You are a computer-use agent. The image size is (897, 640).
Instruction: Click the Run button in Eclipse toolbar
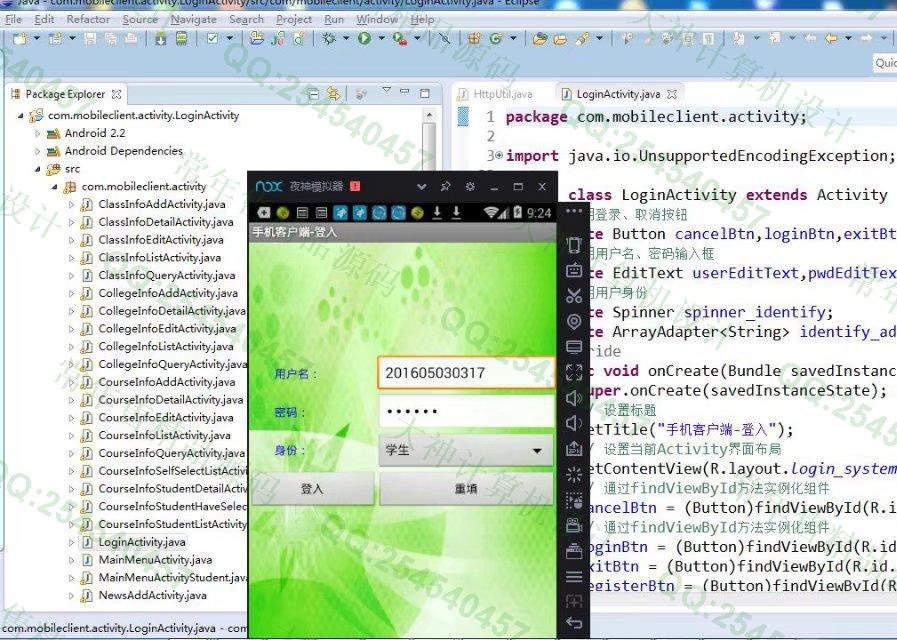364,39
